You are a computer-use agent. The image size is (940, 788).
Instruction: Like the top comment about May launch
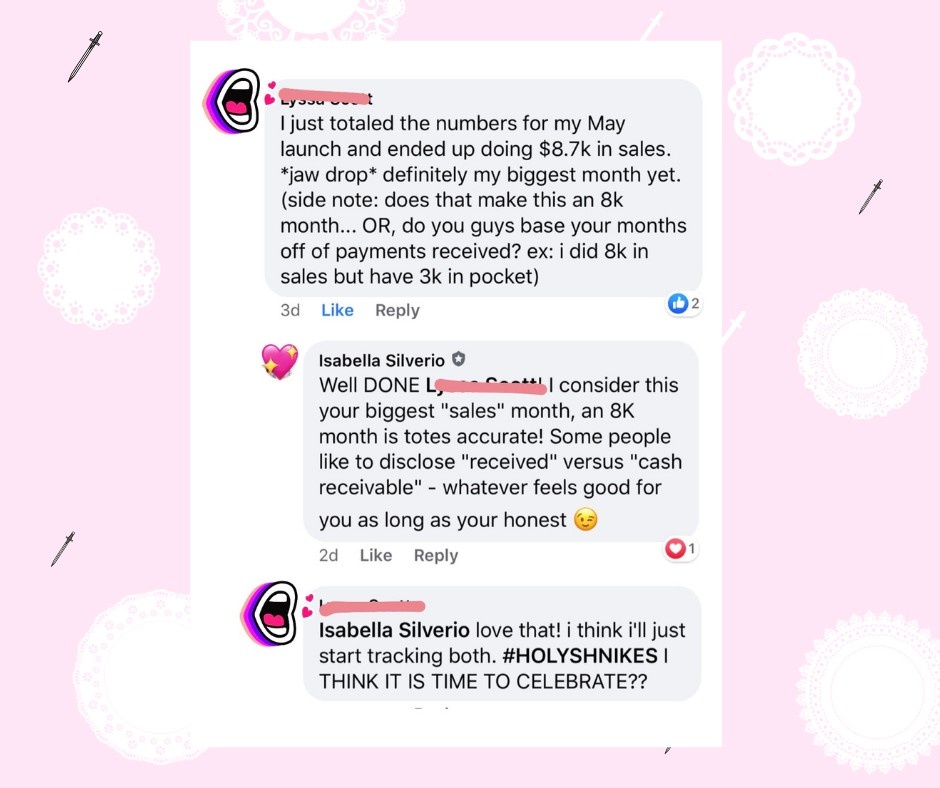[337, 310]
